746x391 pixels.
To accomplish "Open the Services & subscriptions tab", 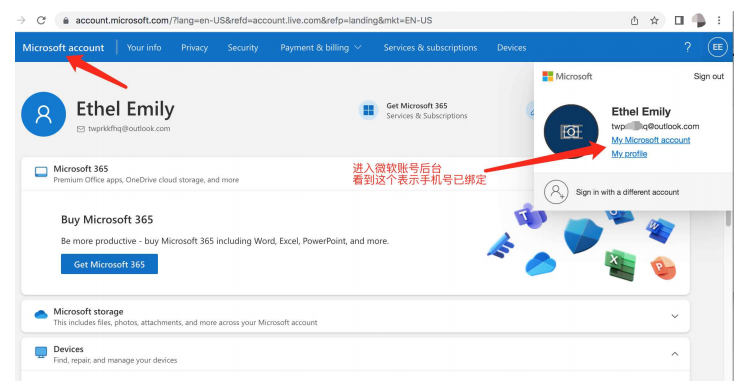I will (430, 48).
